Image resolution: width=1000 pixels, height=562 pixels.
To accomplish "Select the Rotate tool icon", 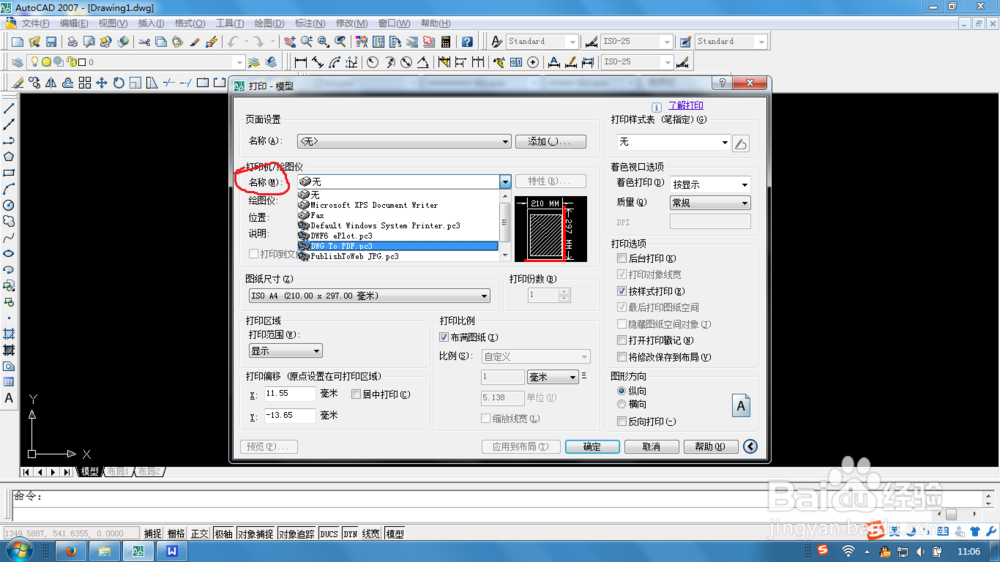I will click(119, 83).
